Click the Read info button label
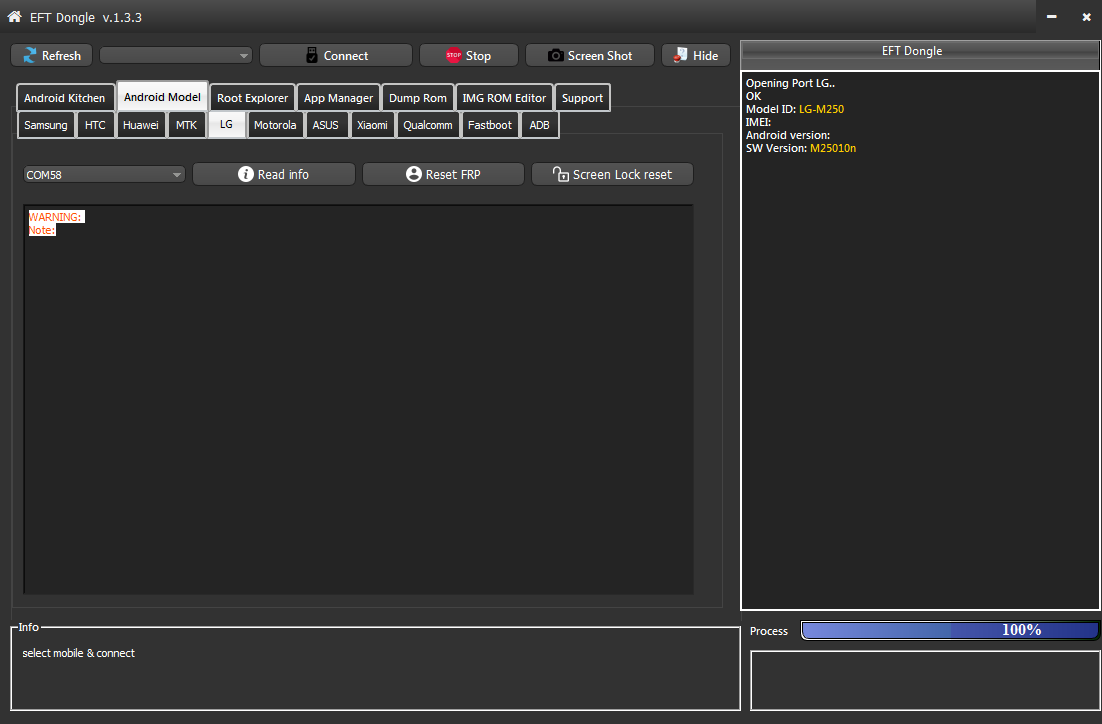This screenshot has height=724, width=1102. click(283, 174)
